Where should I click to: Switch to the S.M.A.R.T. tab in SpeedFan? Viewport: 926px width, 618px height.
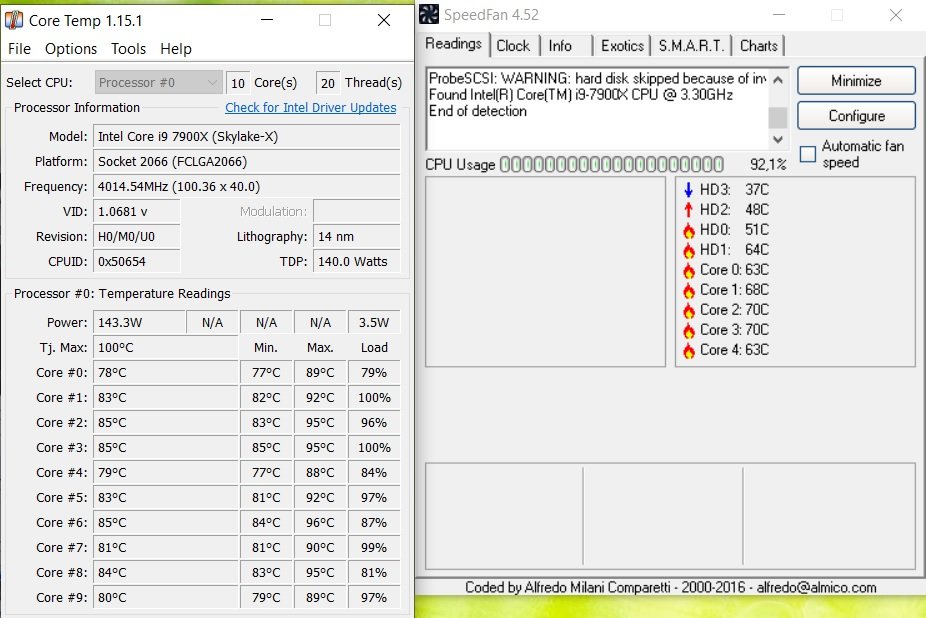(x=691, y=46)
